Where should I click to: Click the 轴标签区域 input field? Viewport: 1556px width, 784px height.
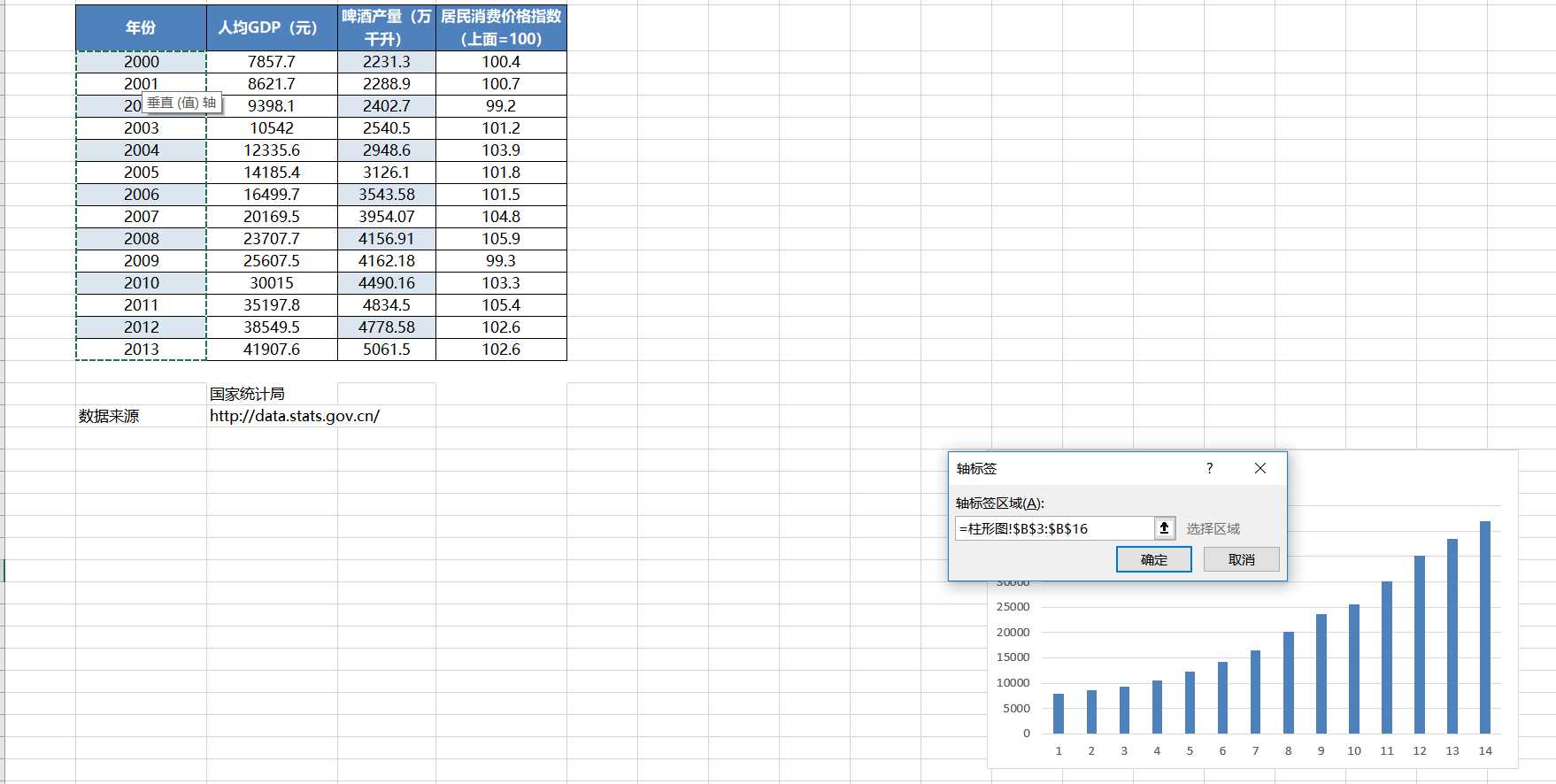pos(1054,528)
